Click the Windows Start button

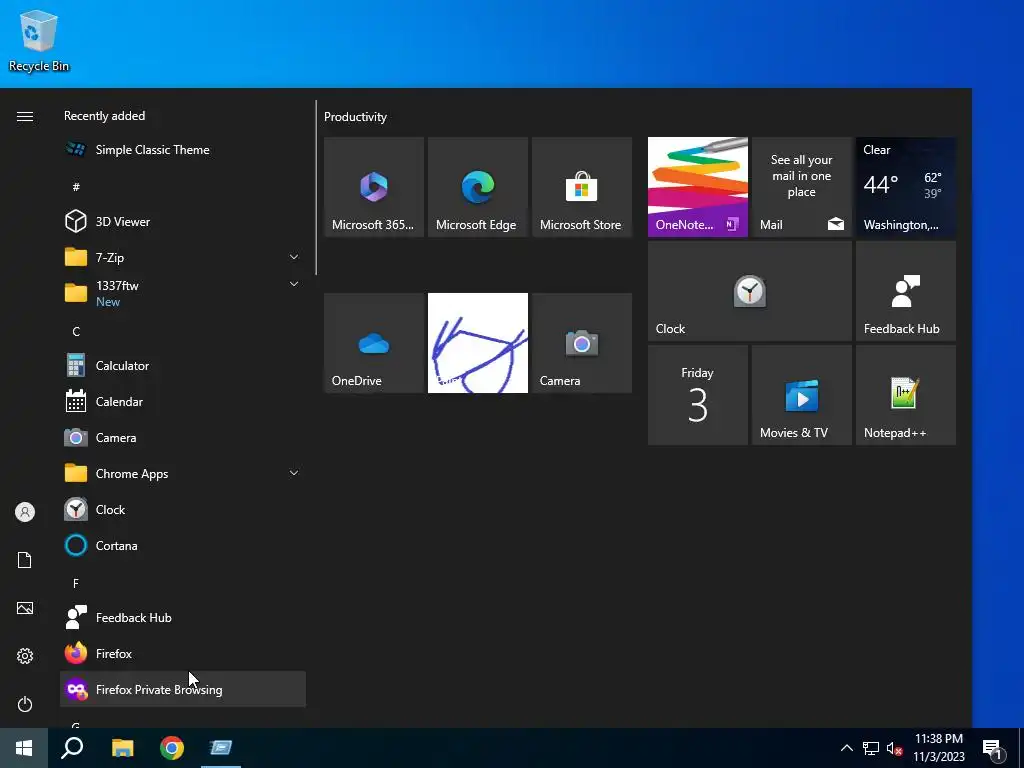pos(24,748)
